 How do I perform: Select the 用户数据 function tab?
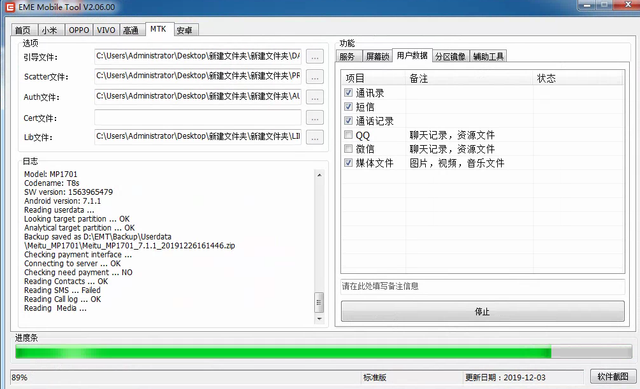pos(412,55)
